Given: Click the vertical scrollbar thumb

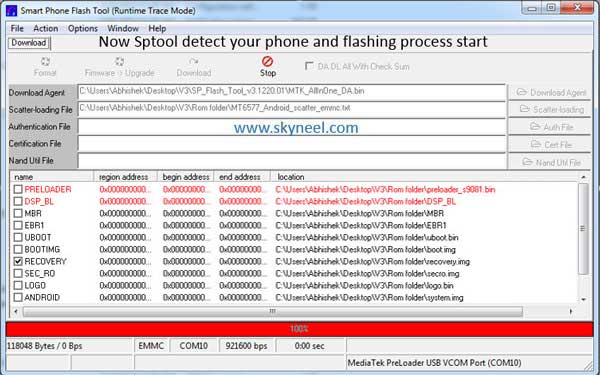Looking at the screenshot, I should (583, 228).
